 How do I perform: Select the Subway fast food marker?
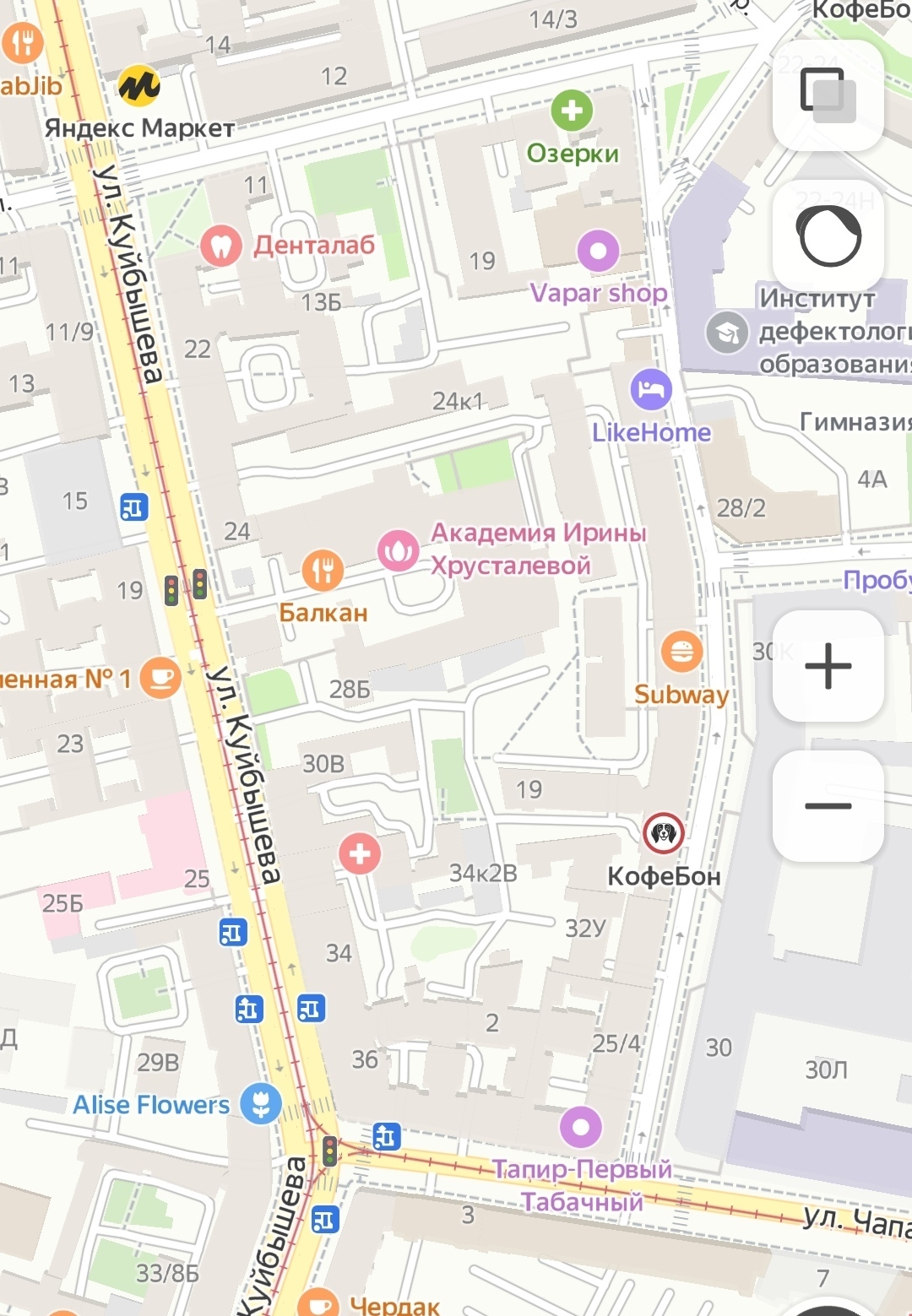[681, 652]
